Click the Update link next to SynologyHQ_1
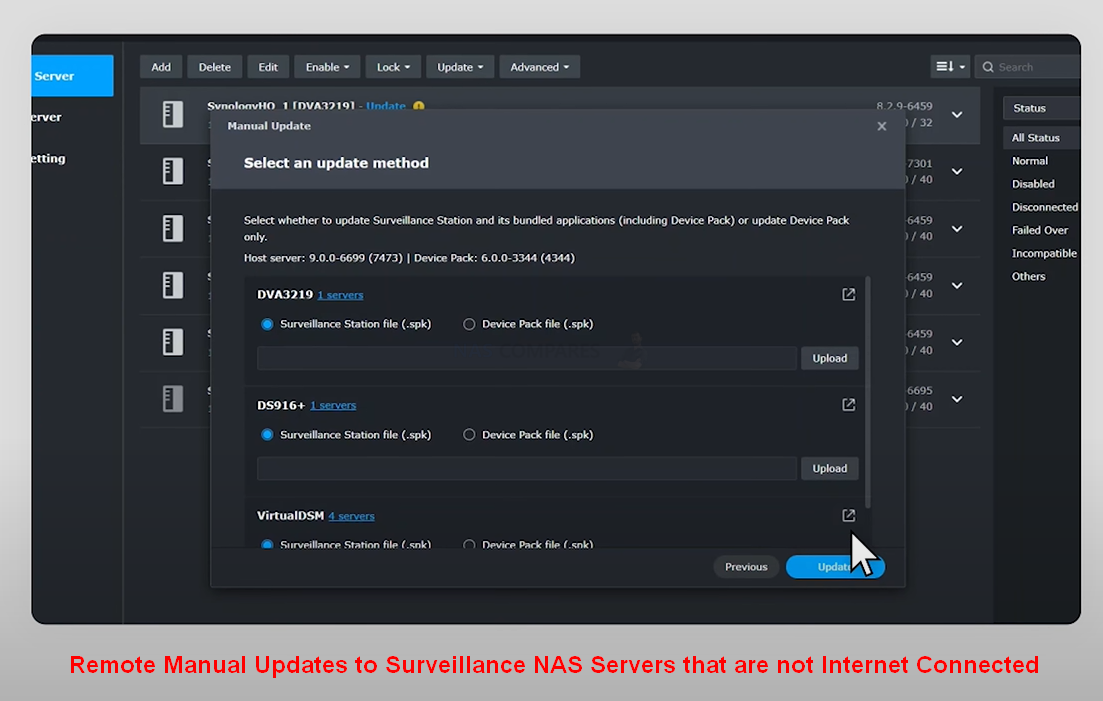 pos(386,106)
